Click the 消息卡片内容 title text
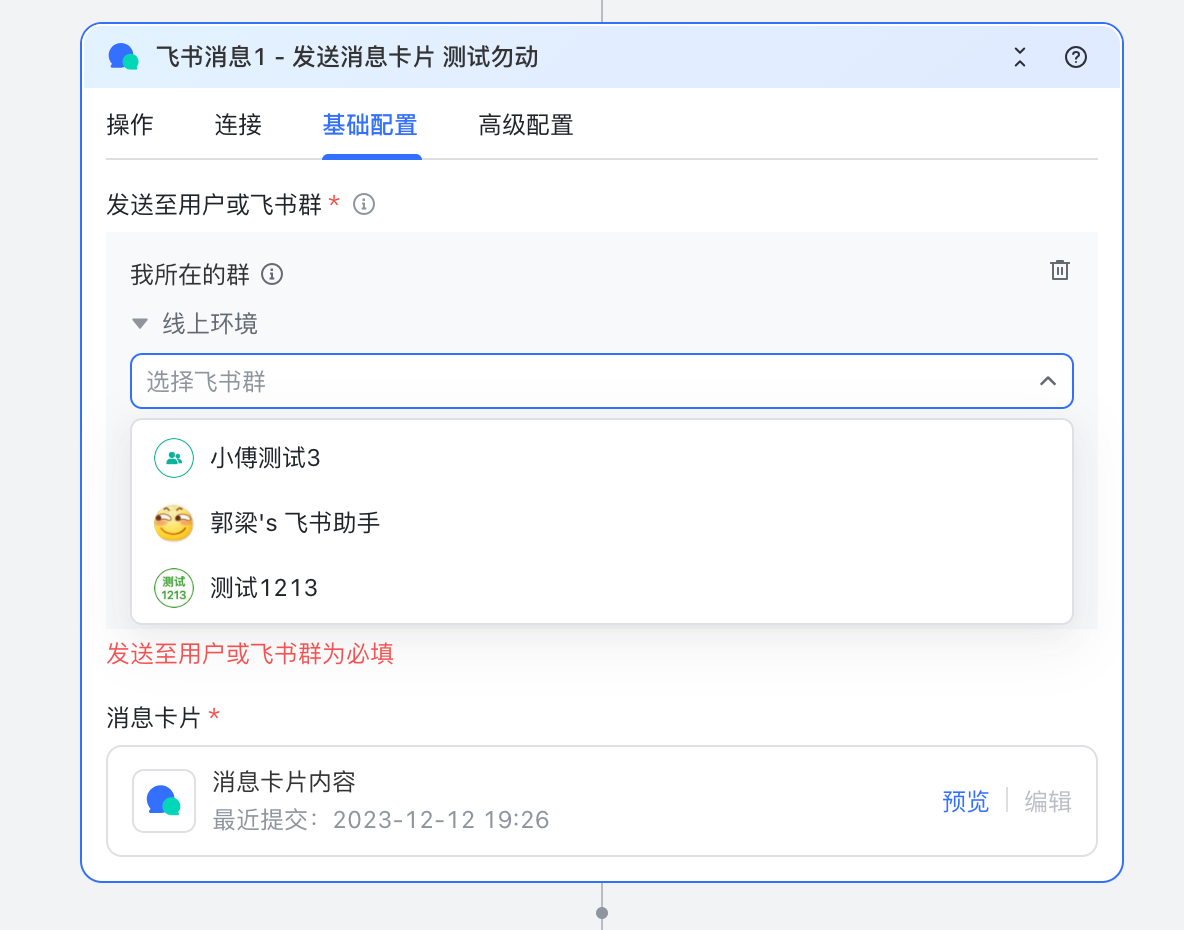 (x=284, y=781)
